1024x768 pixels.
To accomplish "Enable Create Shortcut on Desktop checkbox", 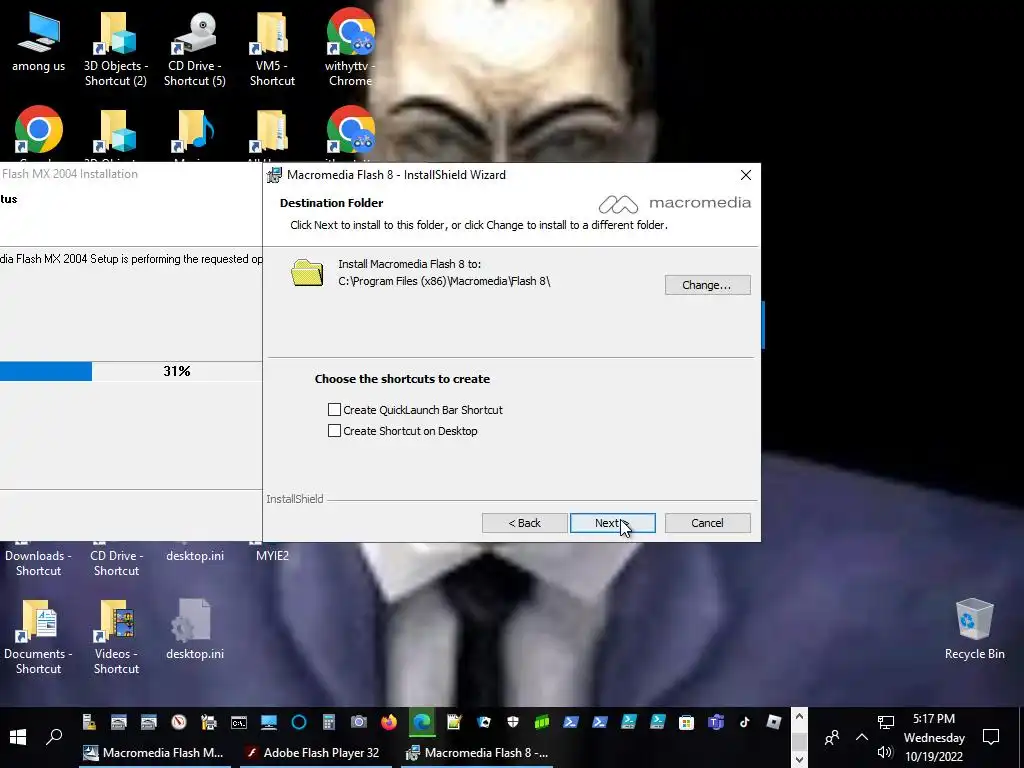I will click(x=334, y=430).
